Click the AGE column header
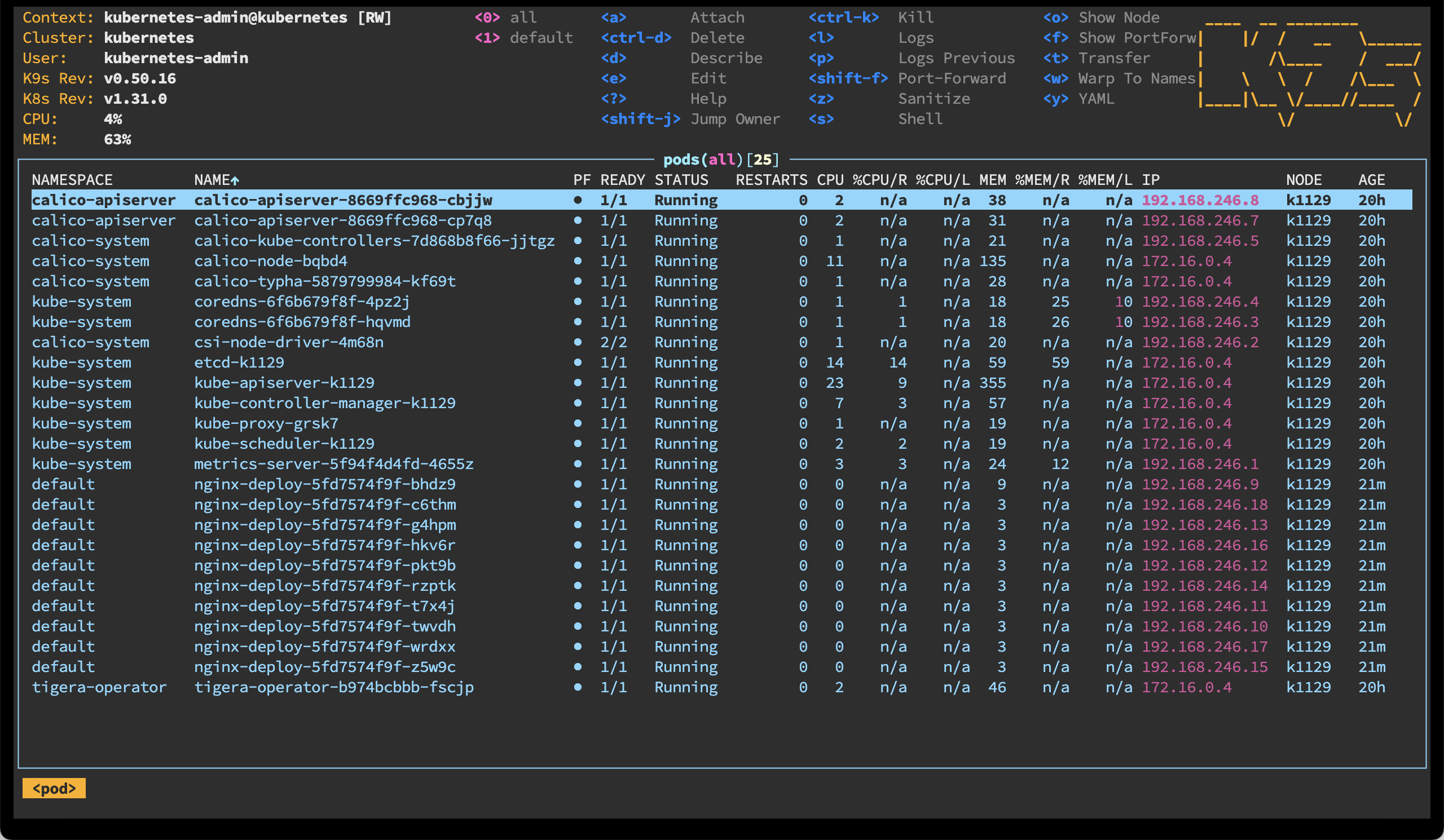Image resolution: width=1444 pixels, height=840 pixels. click(x=1372, y=180)
